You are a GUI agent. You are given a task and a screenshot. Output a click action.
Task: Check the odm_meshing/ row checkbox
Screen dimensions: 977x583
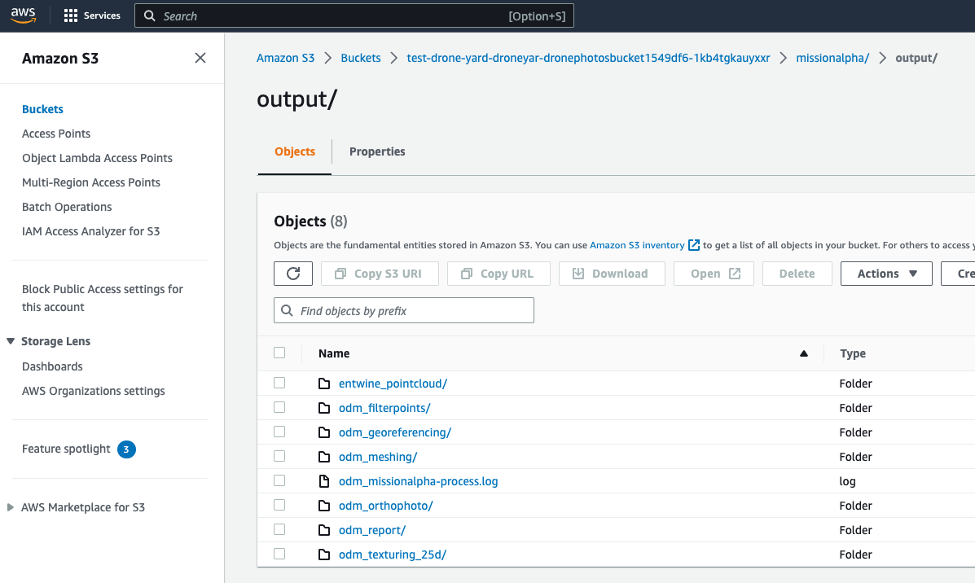[279, 456]
